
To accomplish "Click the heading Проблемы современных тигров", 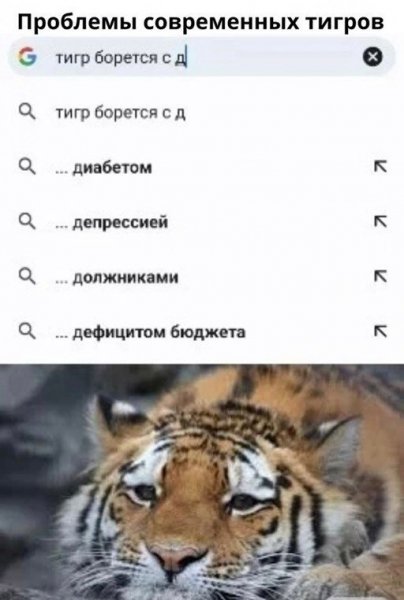I will point(201,21).
